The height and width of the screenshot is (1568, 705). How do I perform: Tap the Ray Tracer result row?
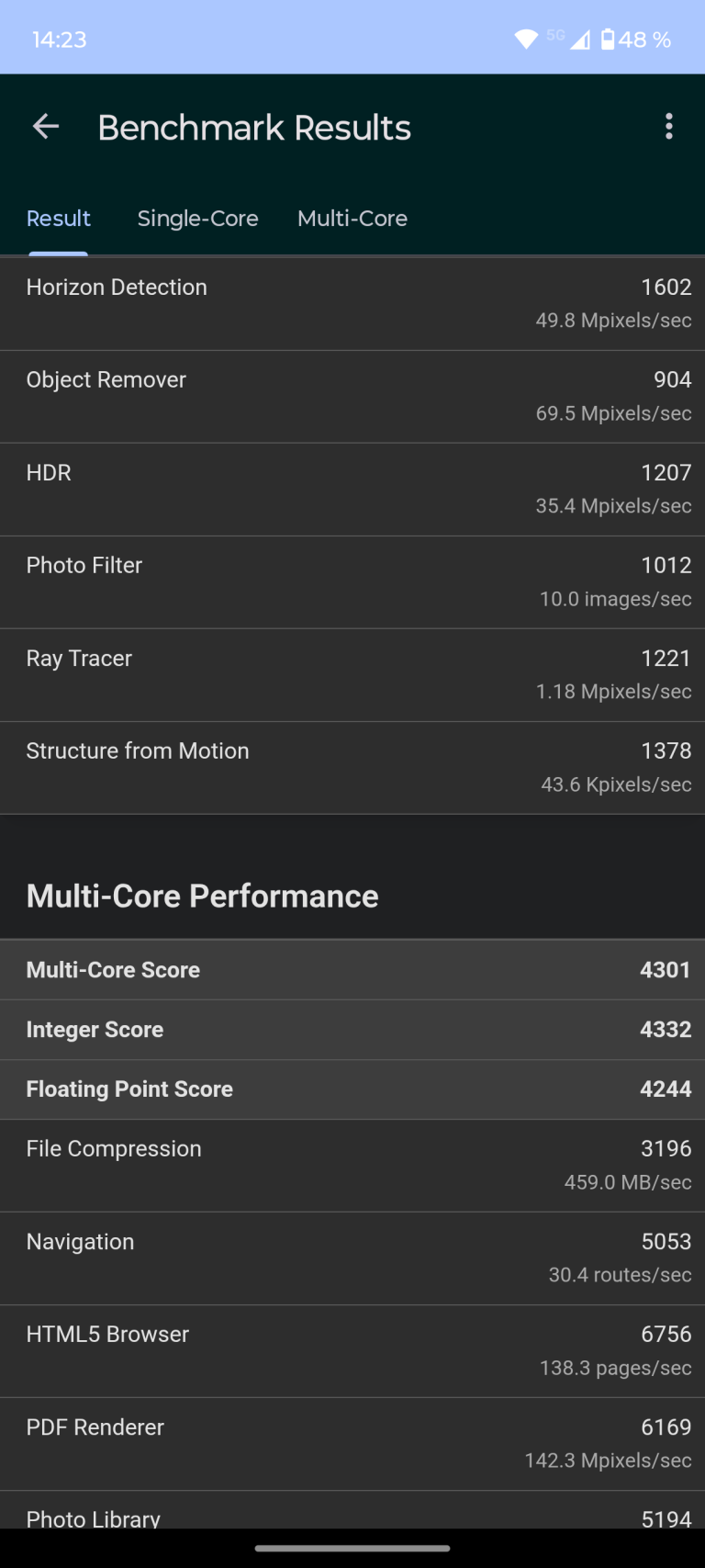click(x=352, y=674)
